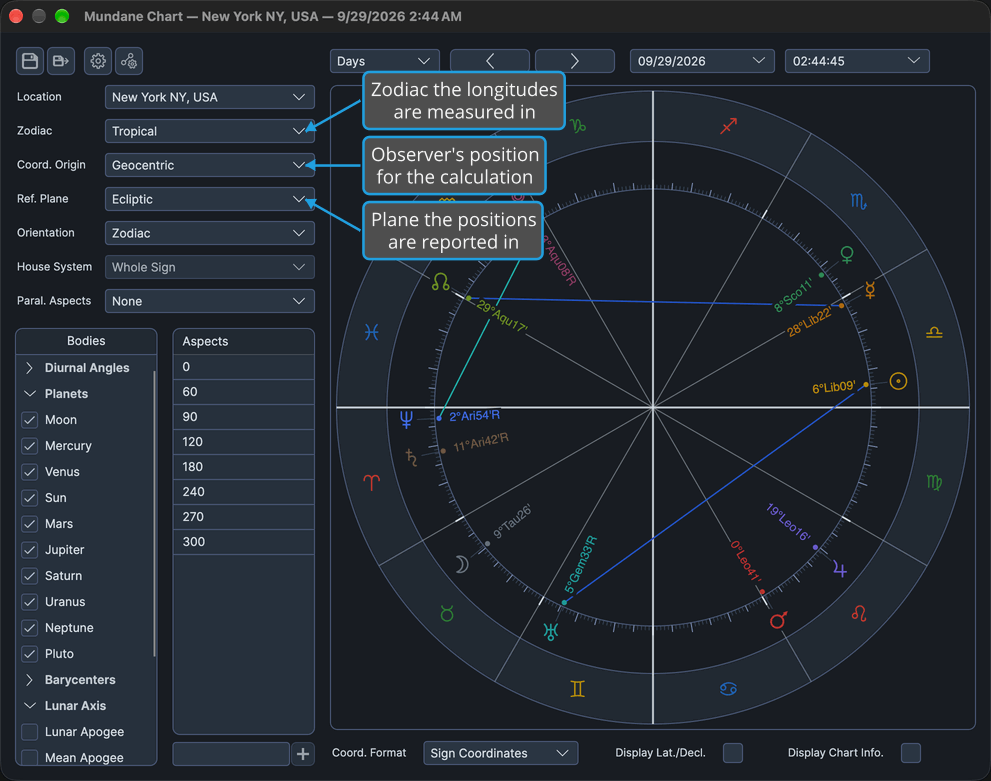The image size is (991, 781).
Task: Click the Sun glyph in chart
Action: 898,381
